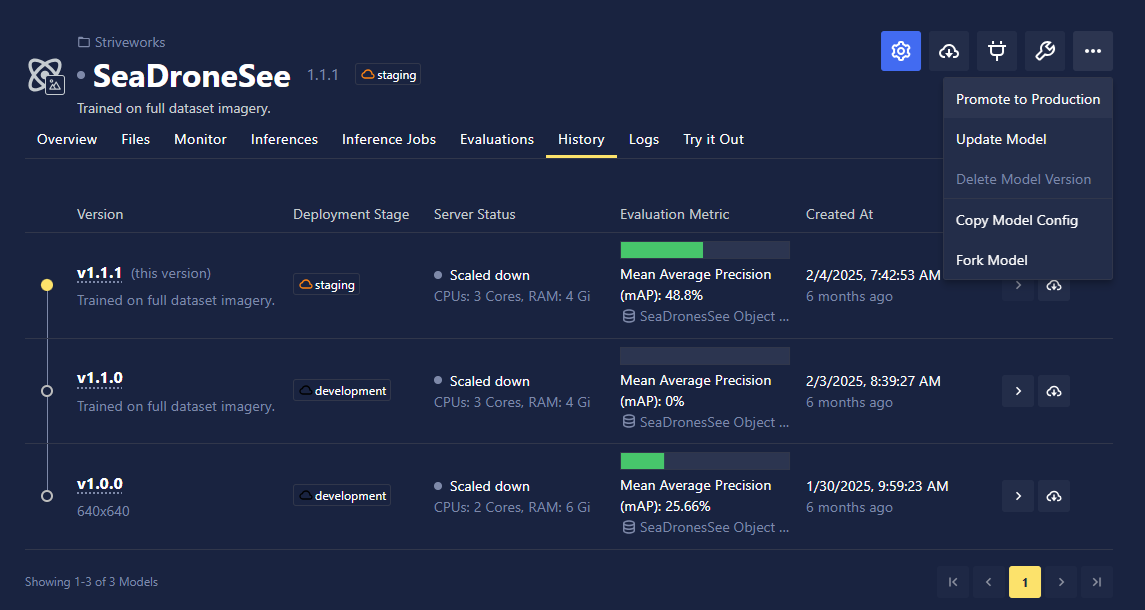This screenshot has width=1145, height=610.
Task: Select the disabled Delete Model Version entry
Action: [1027, 180]
